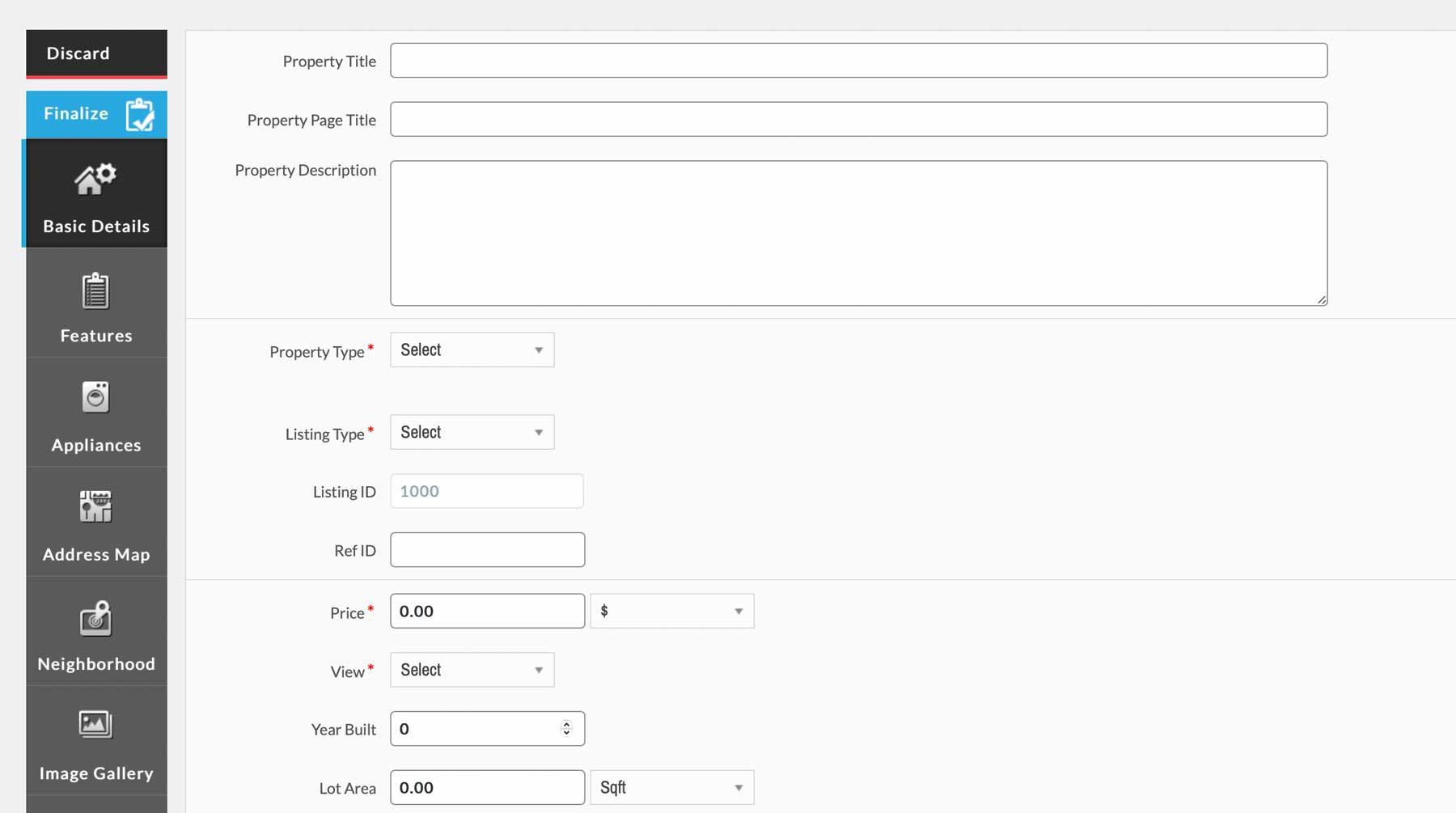This screenshot has width=1456, height=813.
Task: Open the Property Type dropdown
Action: (x=472, y=349)
